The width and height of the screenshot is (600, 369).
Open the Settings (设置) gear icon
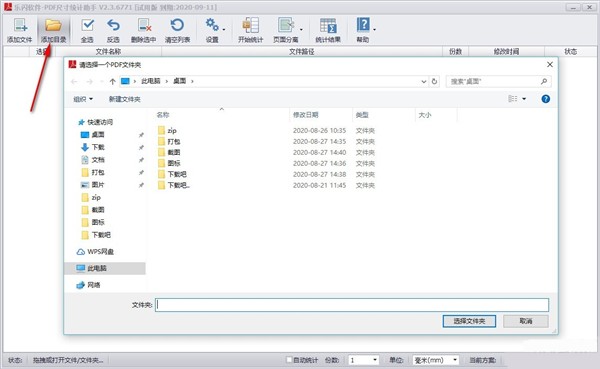(x=212, y=25)
